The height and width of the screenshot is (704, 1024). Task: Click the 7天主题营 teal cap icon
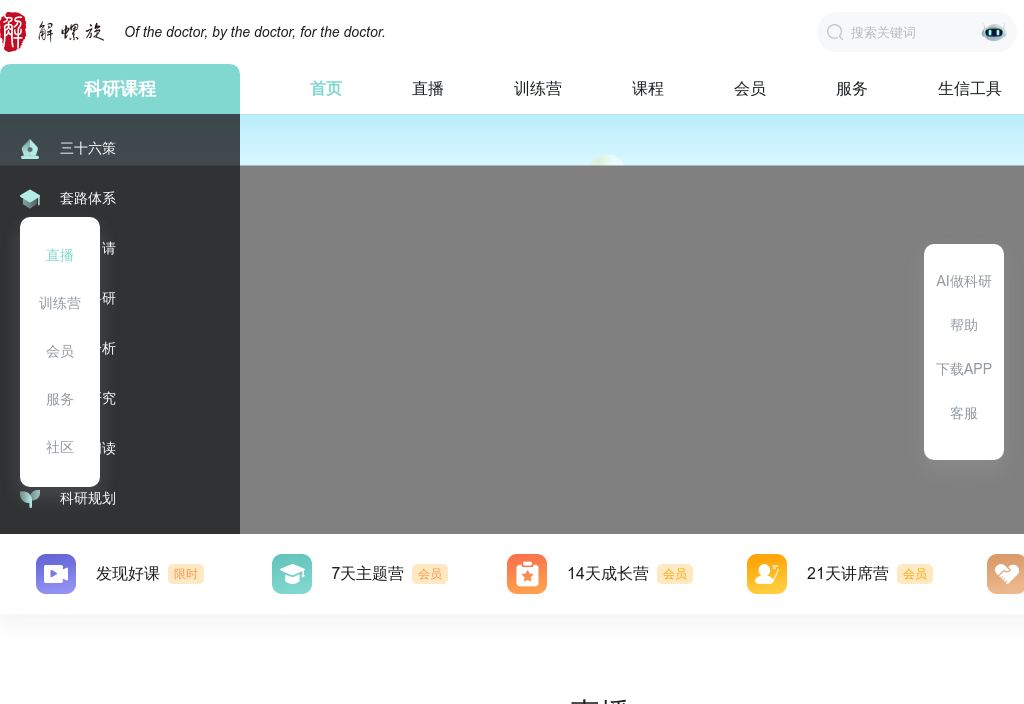[292, 574]
